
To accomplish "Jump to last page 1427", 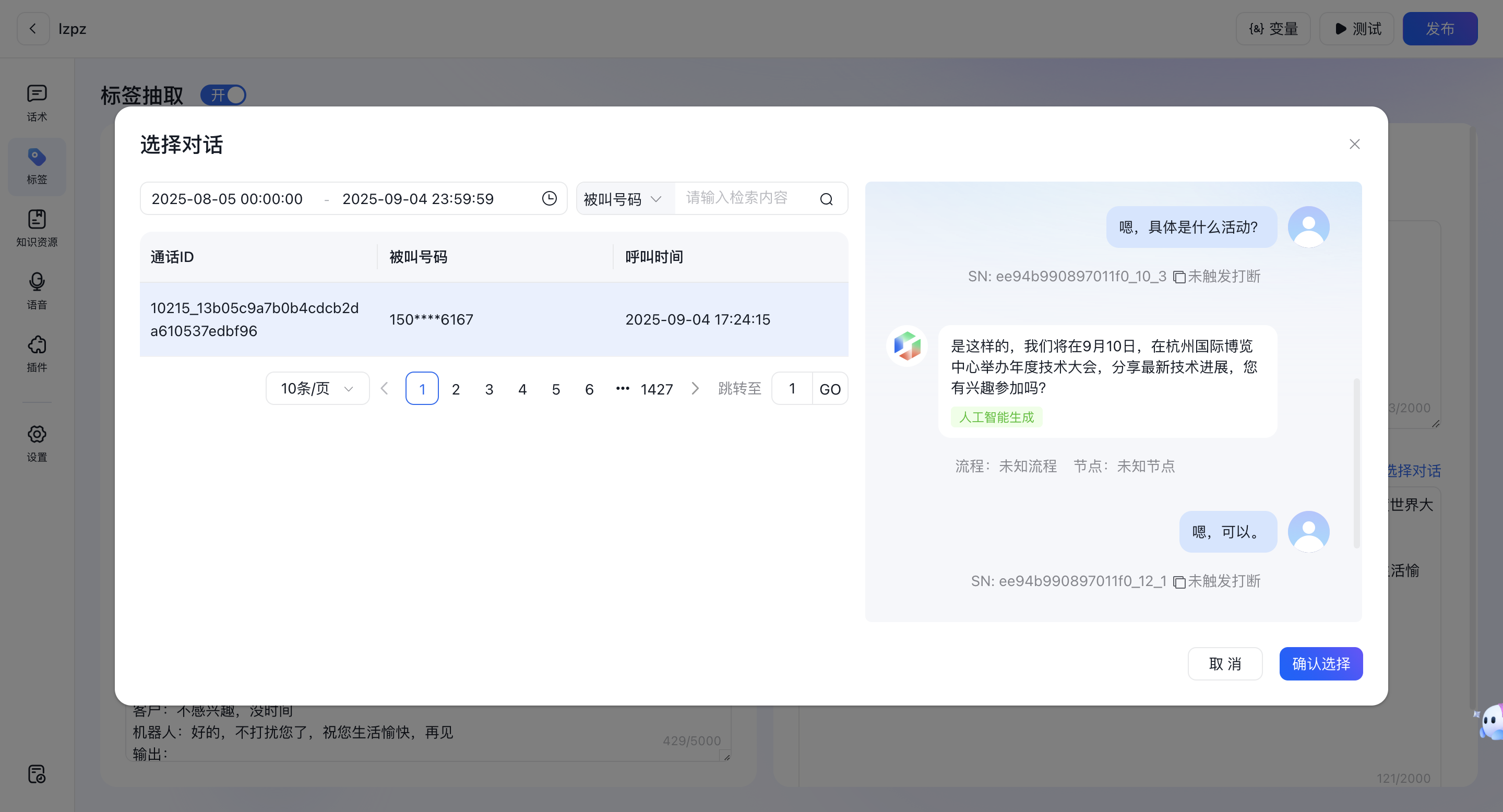I will click(x=657, y=389).
